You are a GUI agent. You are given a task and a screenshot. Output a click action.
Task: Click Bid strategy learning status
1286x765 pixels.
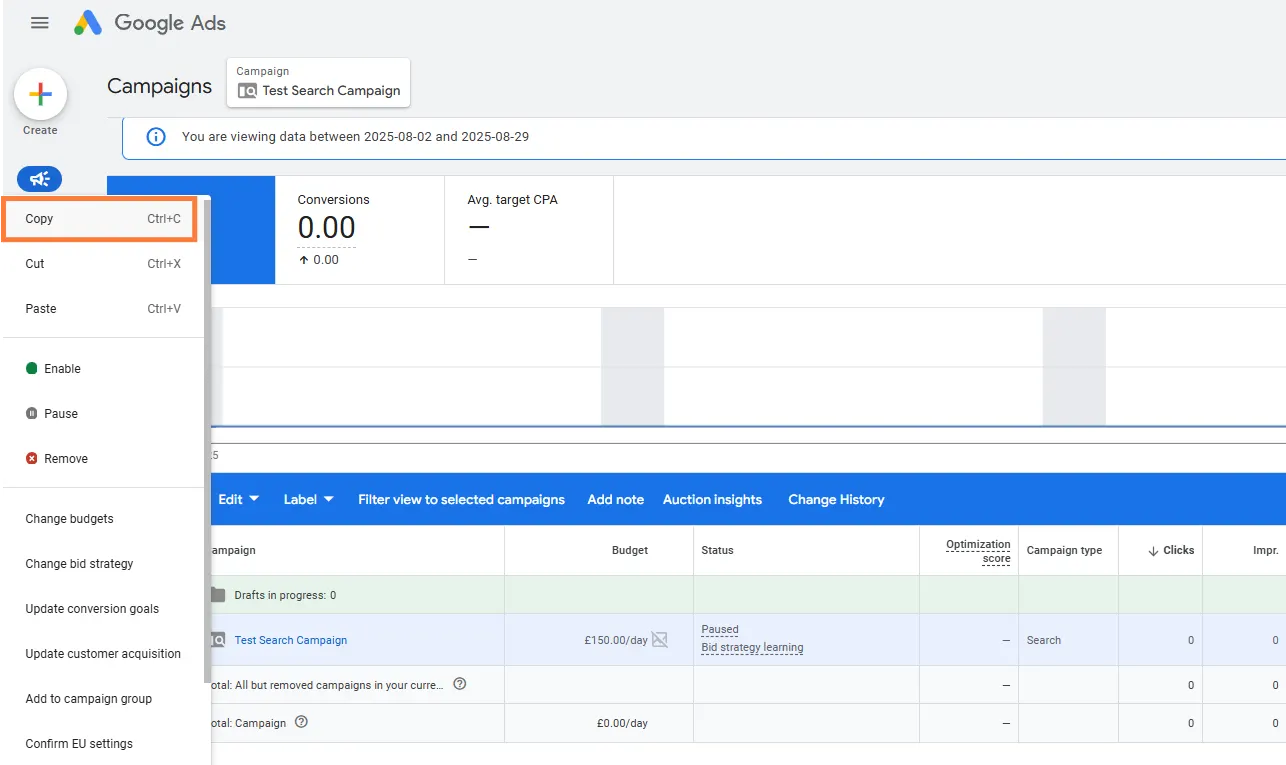pyautogui.click(x=752, y=648)
